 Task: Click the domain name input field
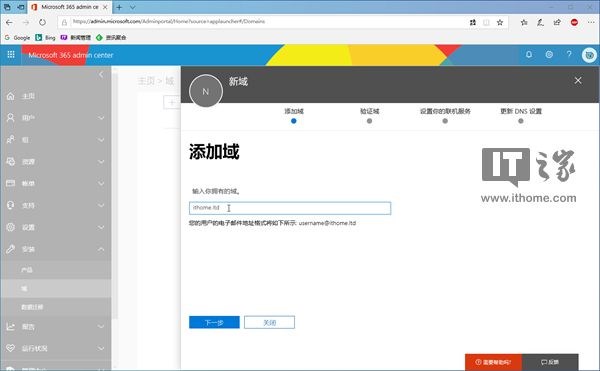[290, 208]
